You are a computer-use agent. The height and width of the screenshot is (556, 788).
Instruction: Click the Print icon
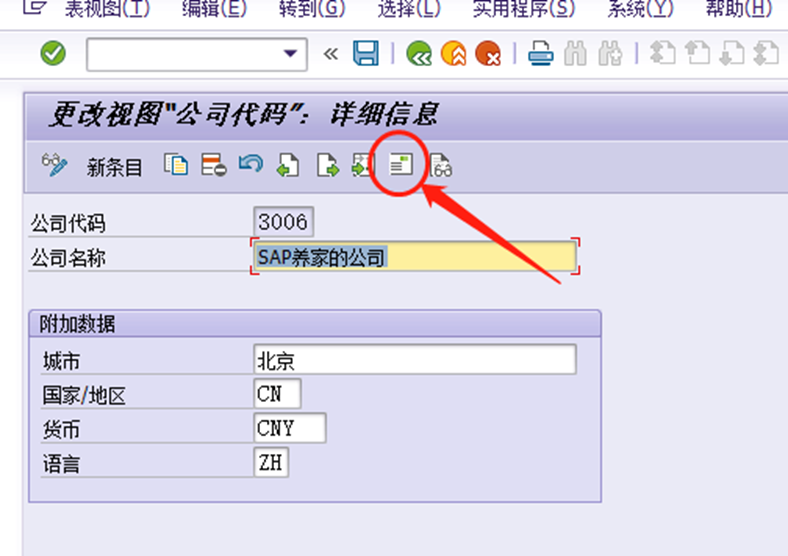pyautogui.click(x=541, y=53)
